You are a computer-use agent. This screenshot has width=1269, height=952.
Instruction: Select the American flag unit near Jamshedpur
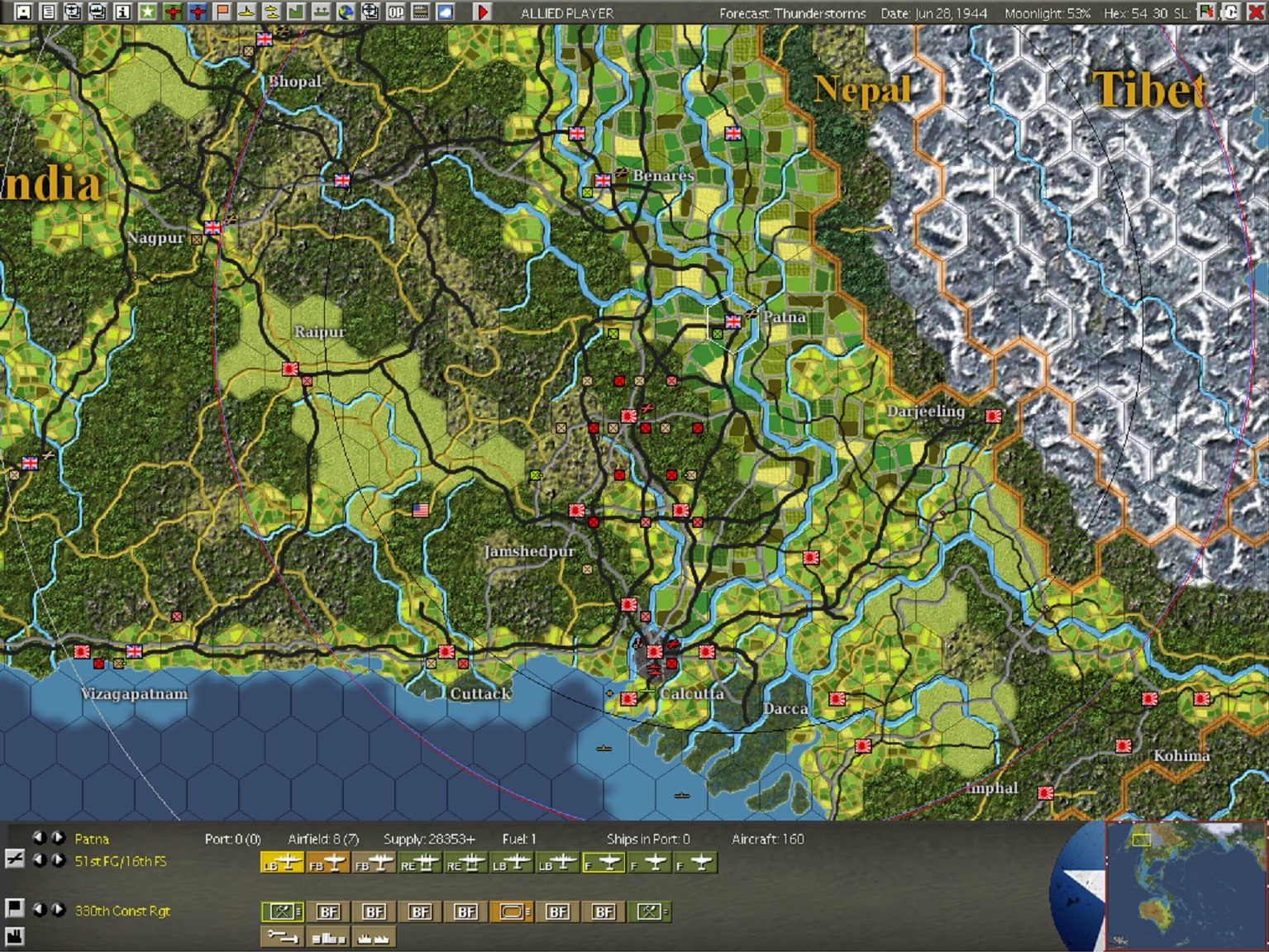pyautogui.click(x=421, y=510)
